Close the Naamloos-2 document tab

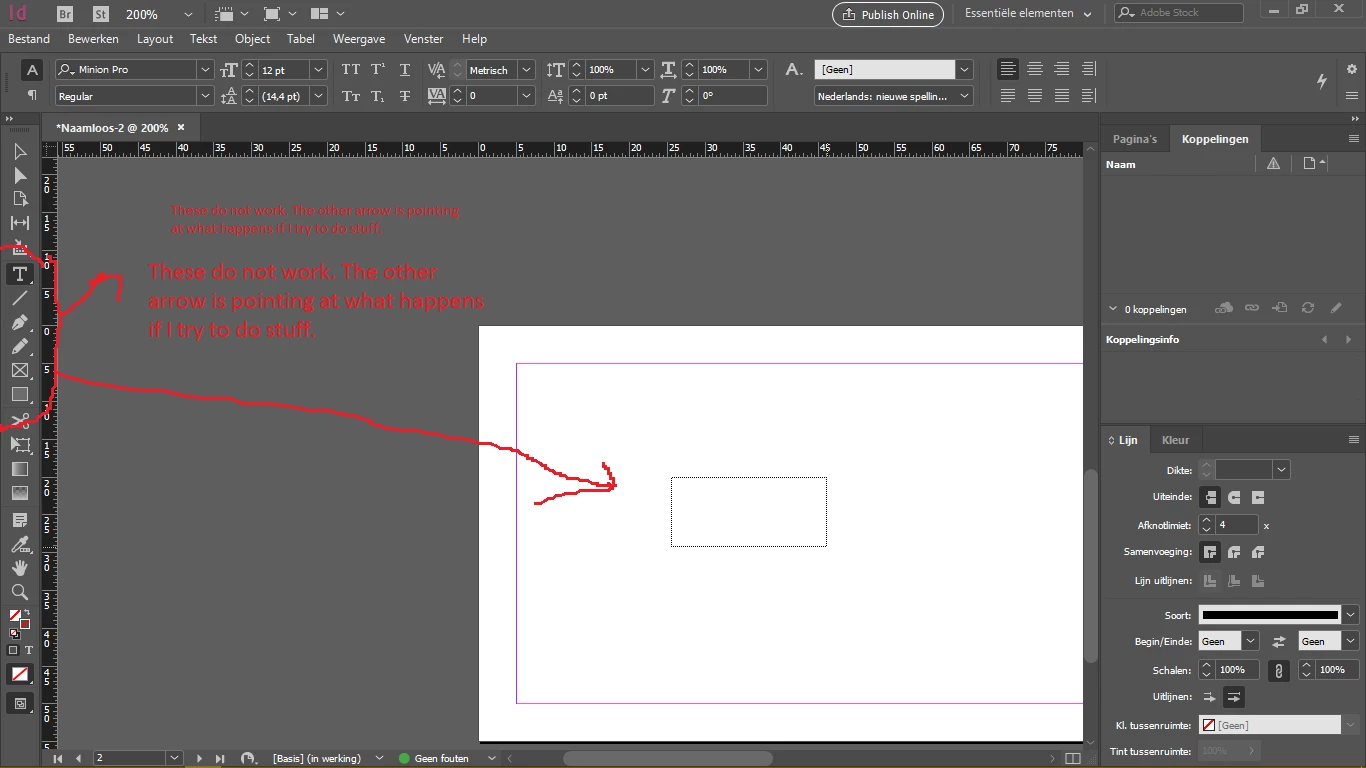tap(181, 128)
